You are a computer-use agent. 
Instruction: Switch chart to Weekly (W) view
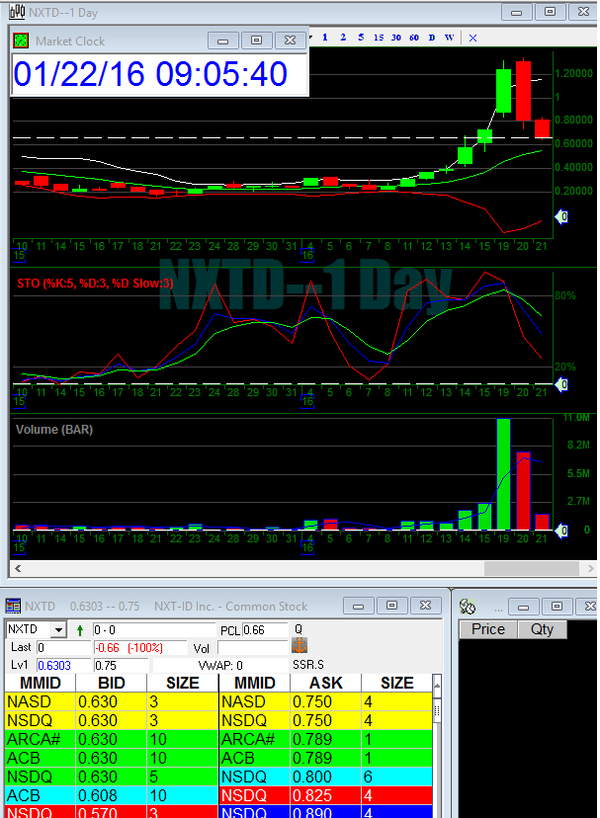point(449,38)
